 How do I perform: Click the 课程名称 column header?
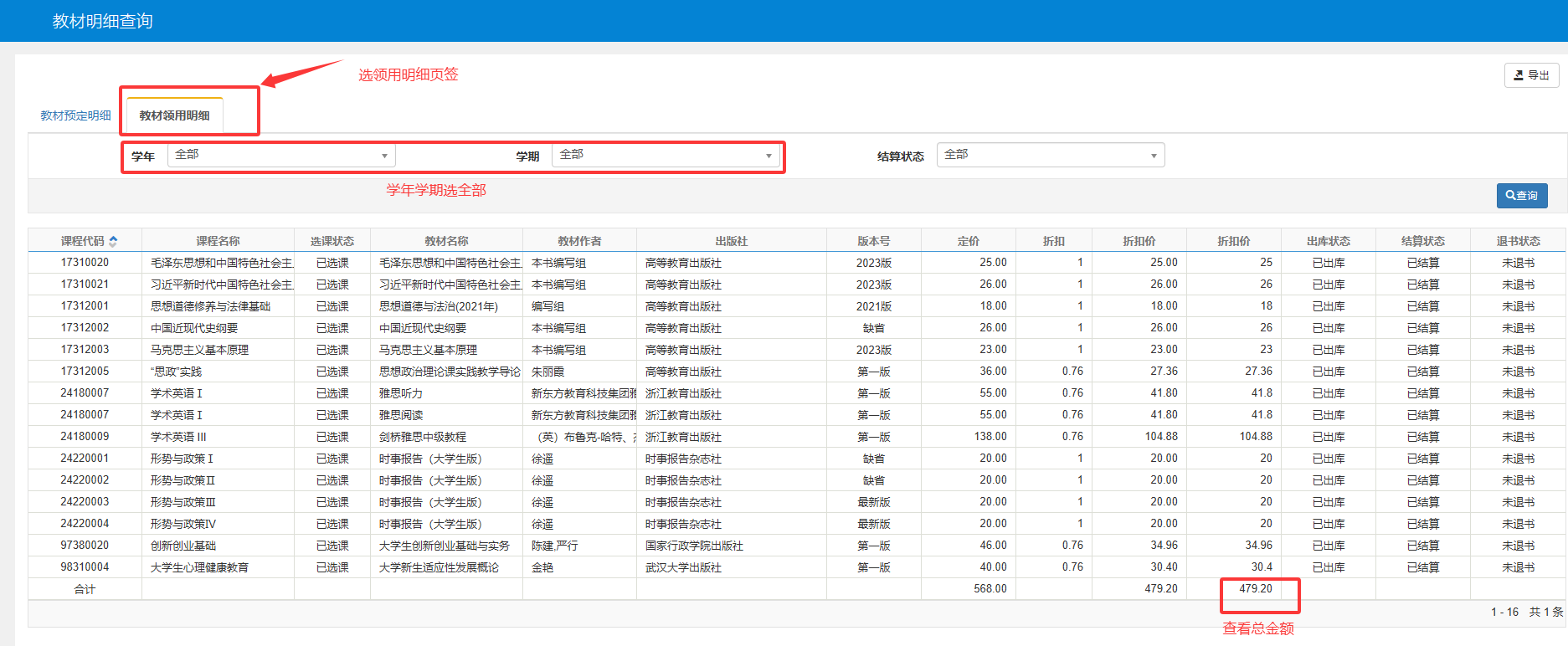coord(218,241)
